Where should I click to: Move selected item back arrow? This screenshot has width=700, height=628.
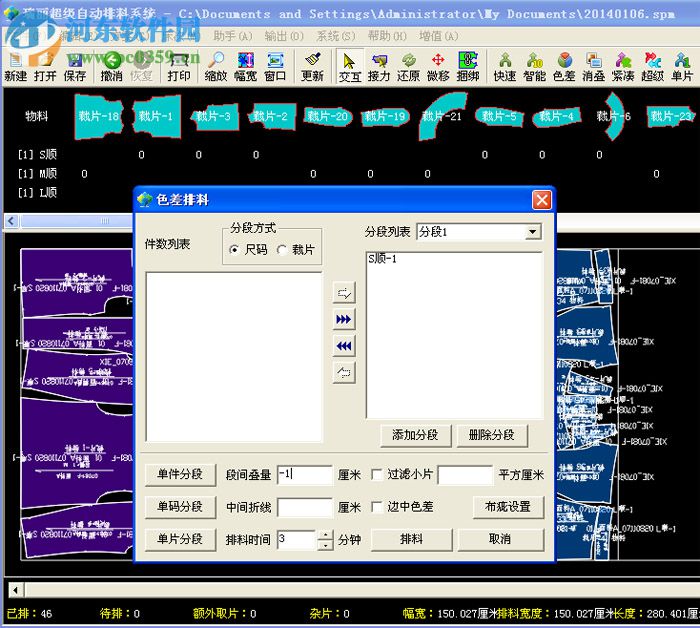pos(344,372)
